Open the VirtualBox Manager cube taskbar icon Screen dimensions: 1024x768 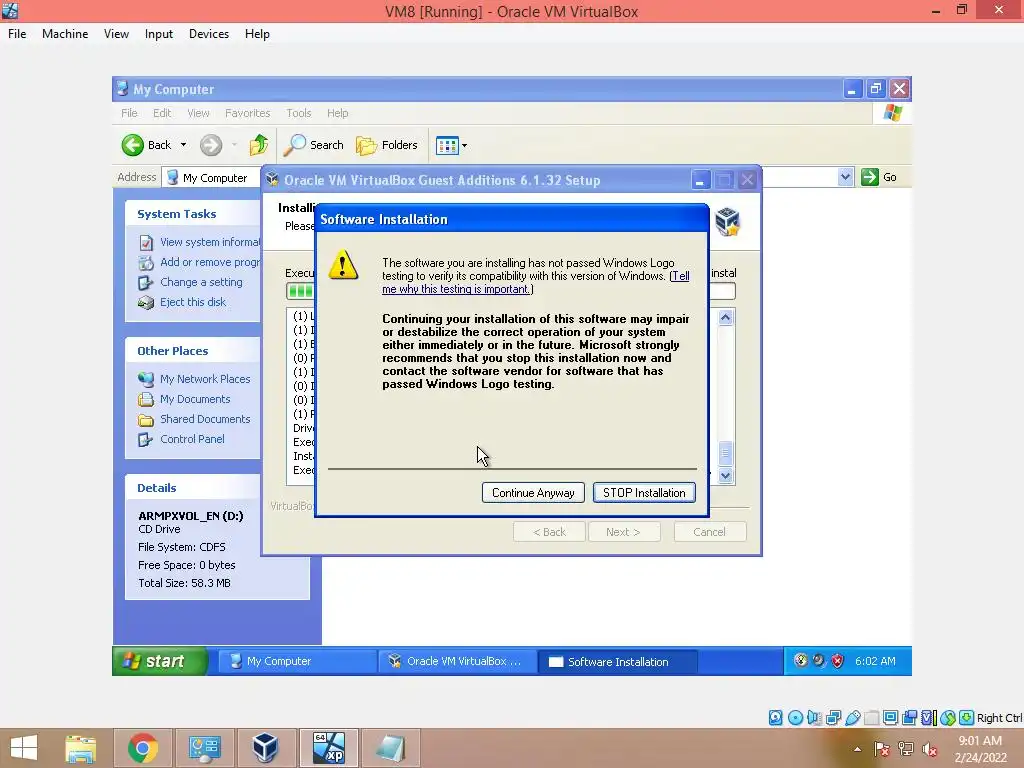click(x=265, y=748)
